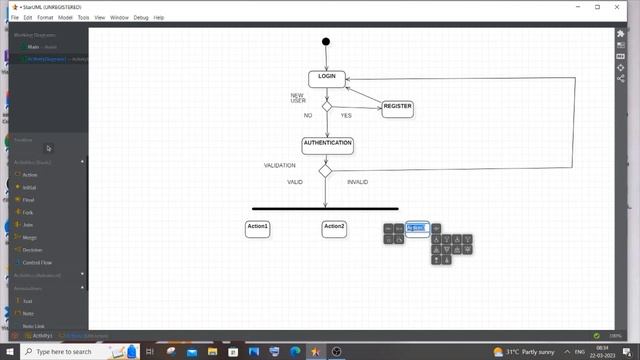Click the crosshair diagram navigator icon
The height and width of the screenshot is (360, 640).
point(620,67)
